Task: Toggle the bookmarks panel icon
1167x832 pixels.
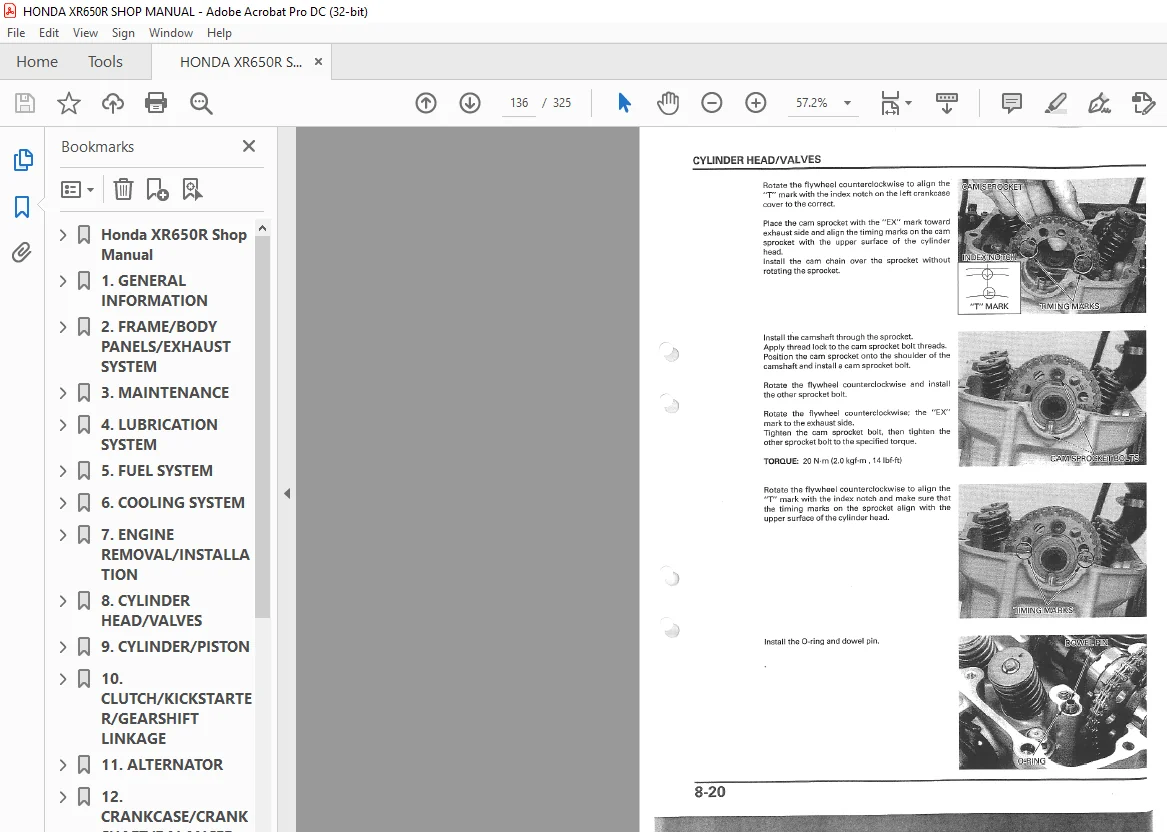Action: [22, 206]
